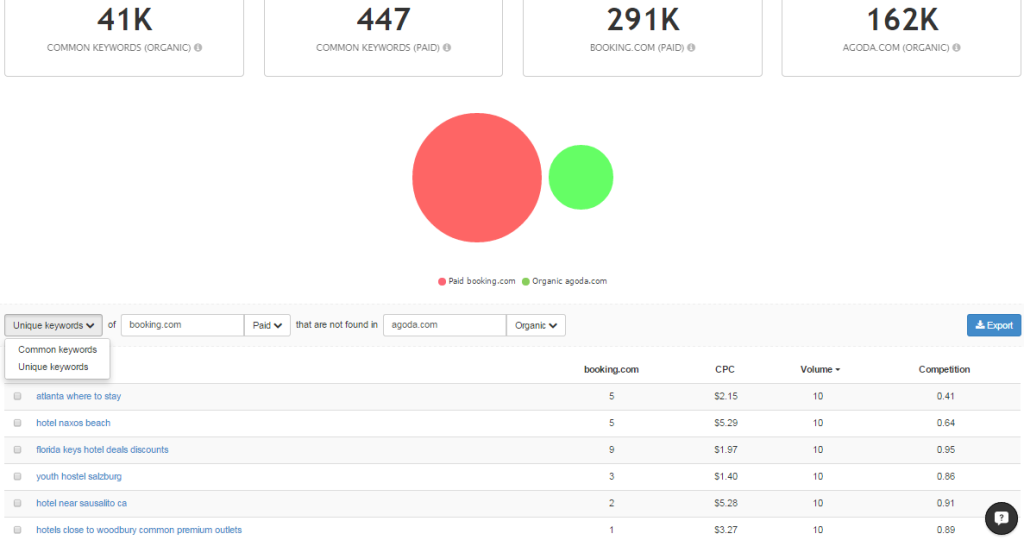The height and width of the screenshot is (540, 1024).
Task: Click the booking.com column header
Action: point(611,370)
